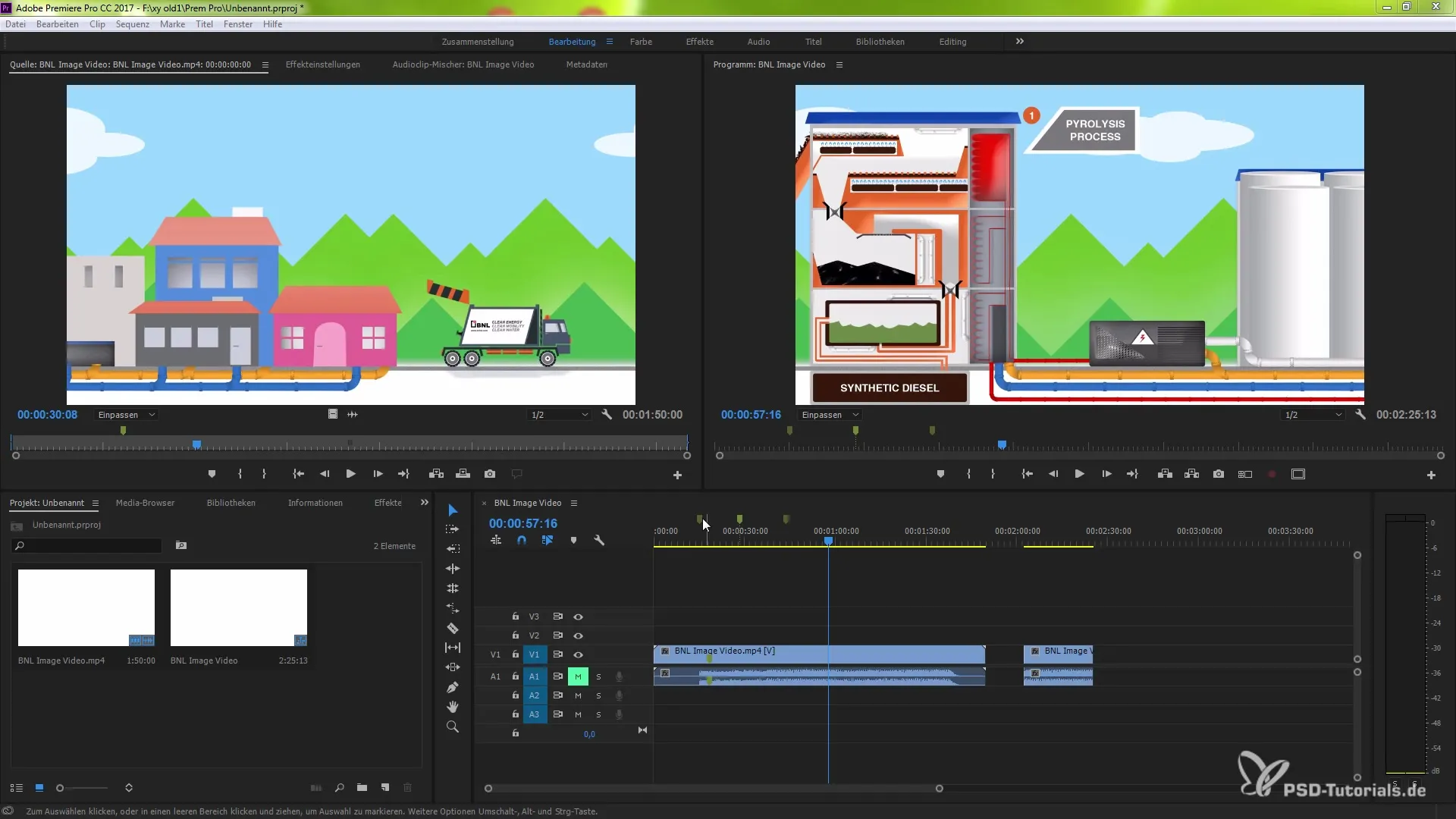Open Source panel hamburger menu
Screen dimensions: 1456x819
(x=265, y=64)
